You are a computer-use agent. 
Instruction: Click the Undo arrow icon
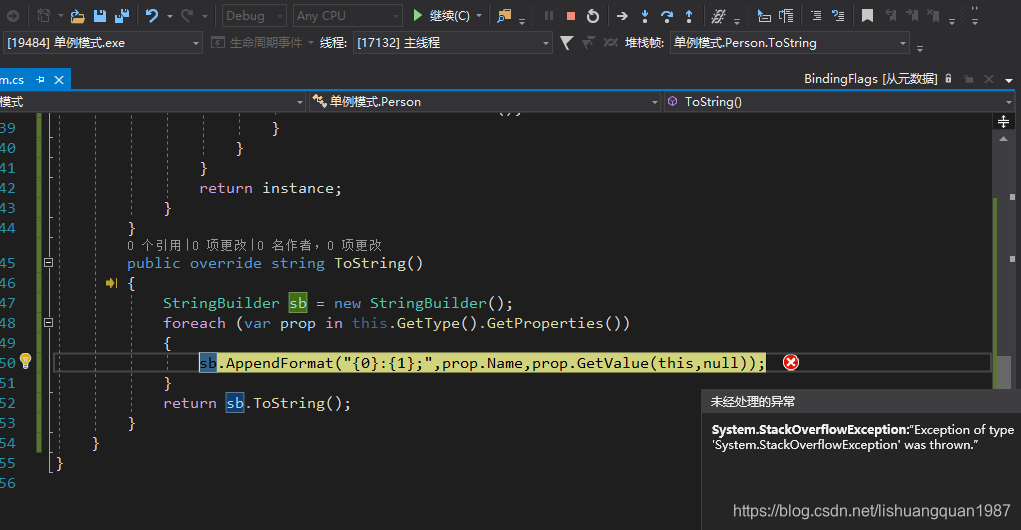pyautogui.click(x=151, y=16)
